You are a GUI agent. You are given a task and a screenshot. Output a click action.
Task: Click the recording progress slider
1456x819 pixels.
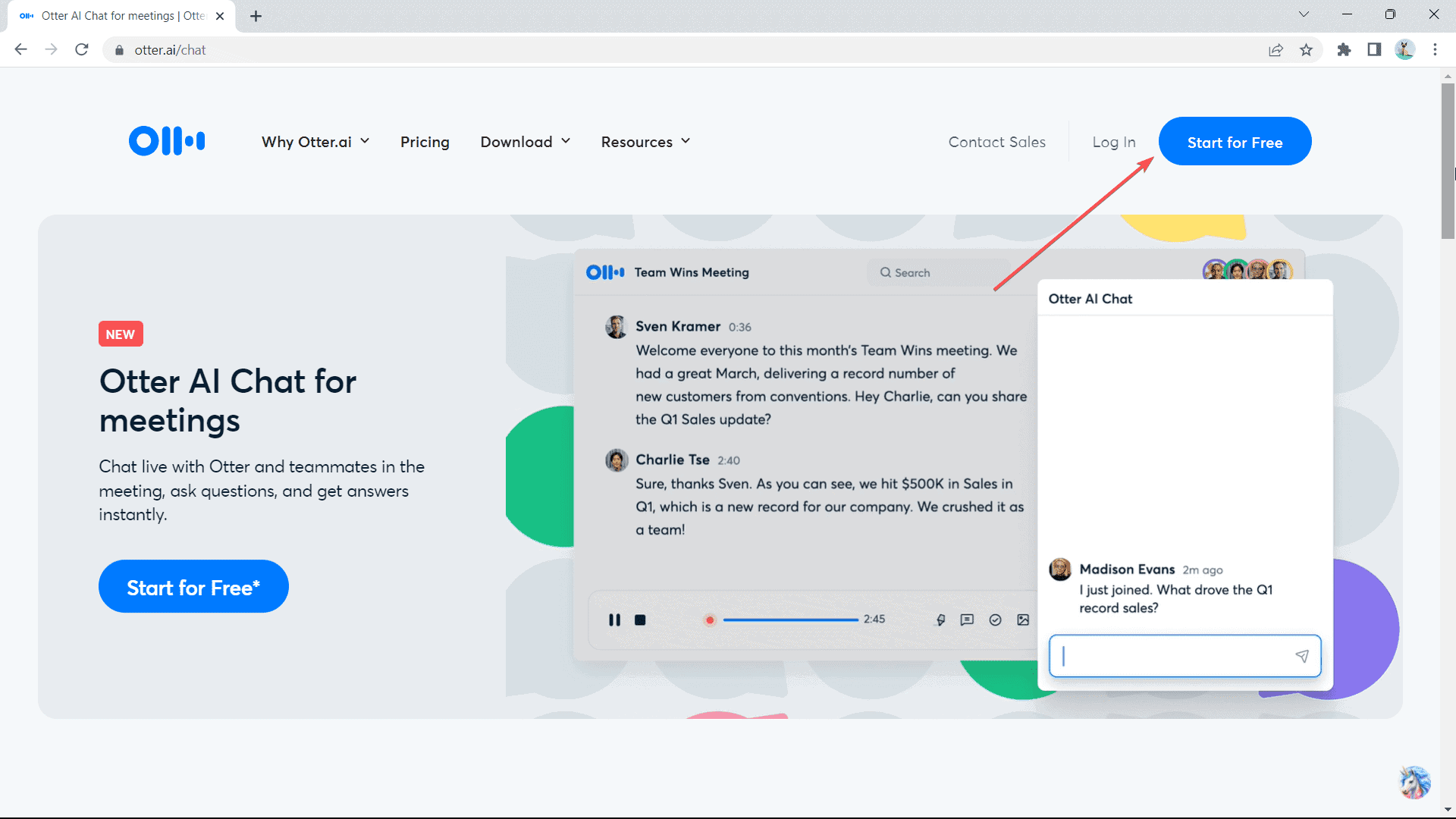[790, 620]
